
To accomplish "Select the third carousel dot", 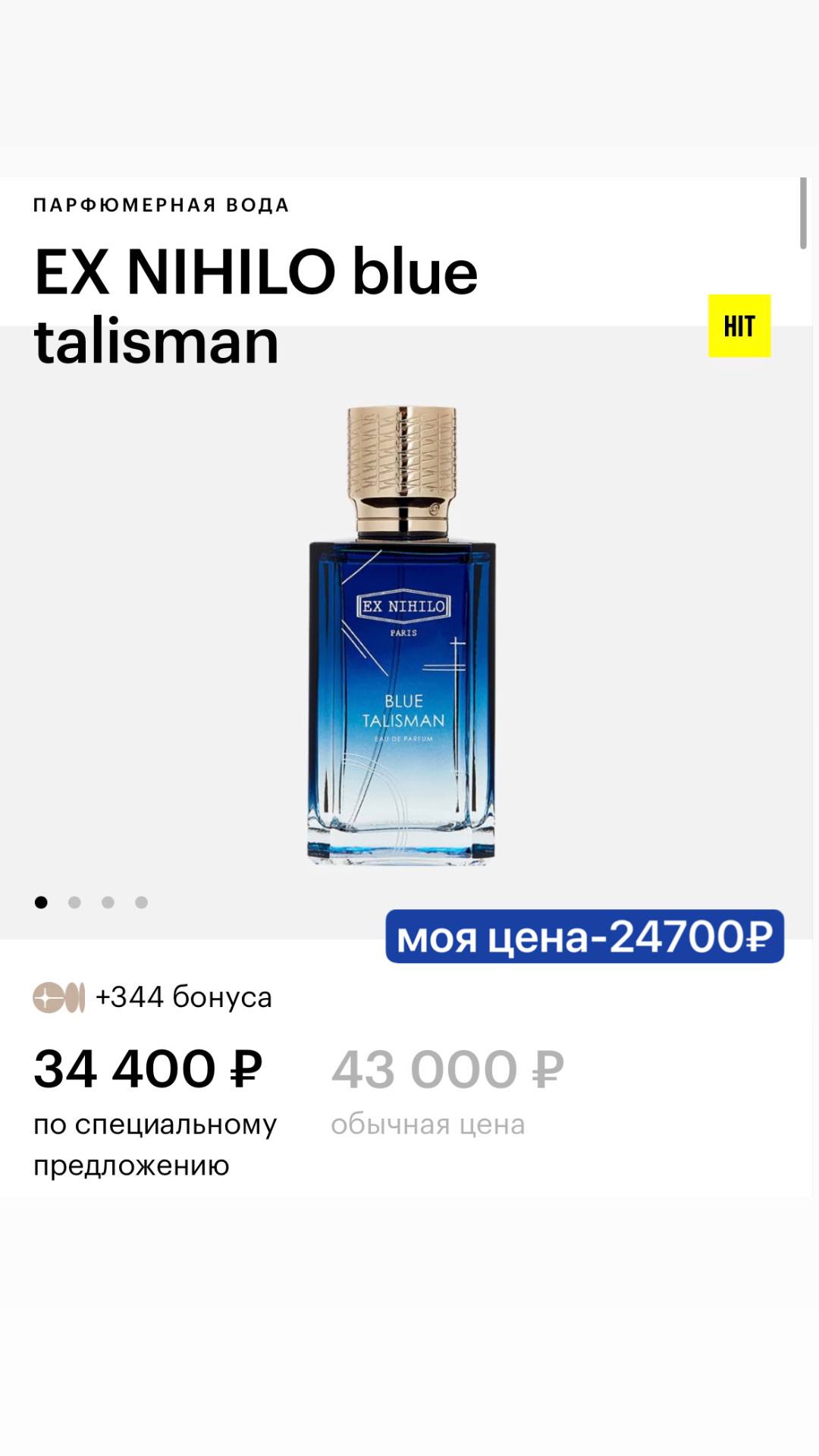I will pyautogui.click(x=108, y=902).
